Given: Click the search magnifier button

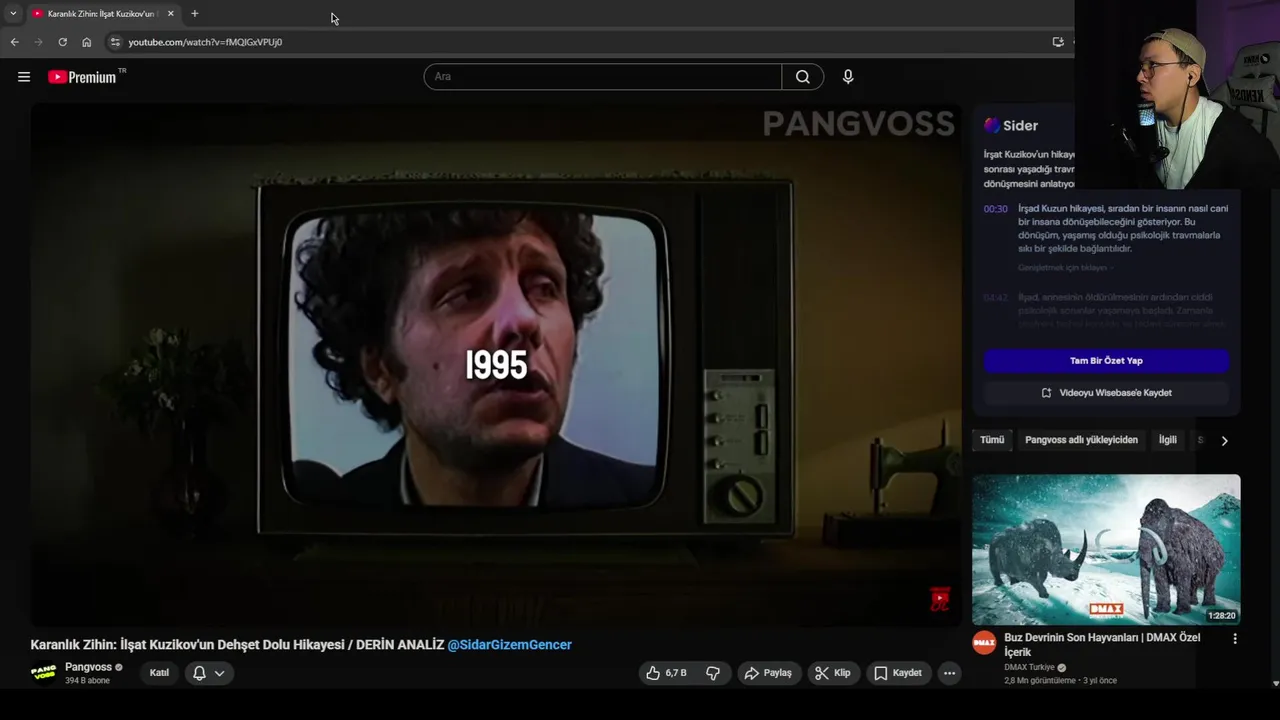Looking at the screenshot, I should (803, 77).
